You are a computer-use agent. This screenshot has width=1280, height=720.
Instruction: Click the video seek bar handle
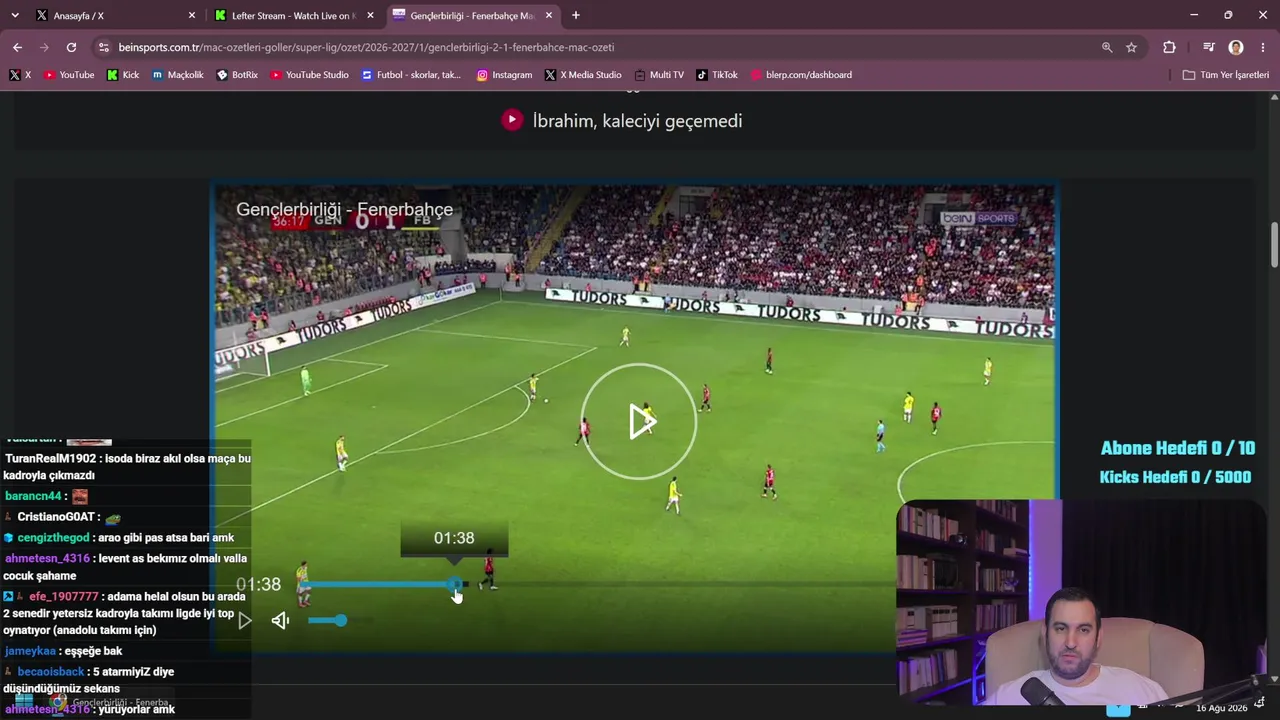(456, 584)
